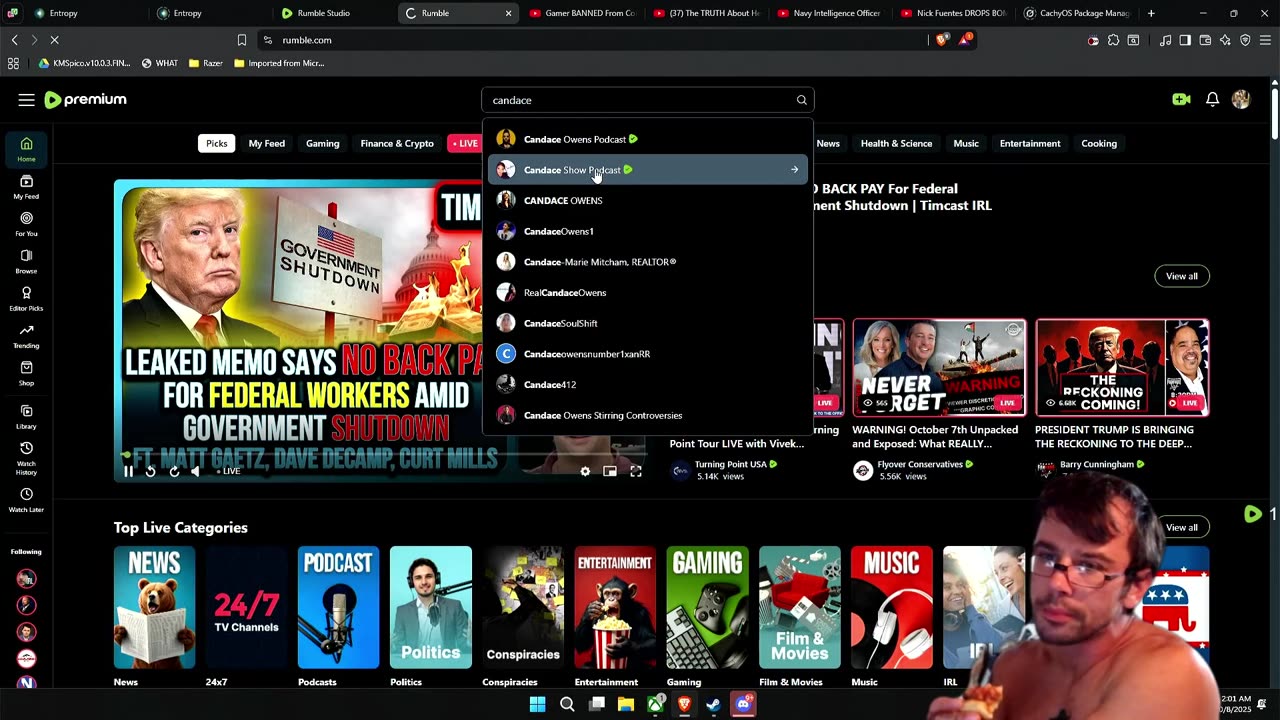Open the Brave Wallet icon
Viewport: 1280px width, 720px height.
coord(1205,40)
